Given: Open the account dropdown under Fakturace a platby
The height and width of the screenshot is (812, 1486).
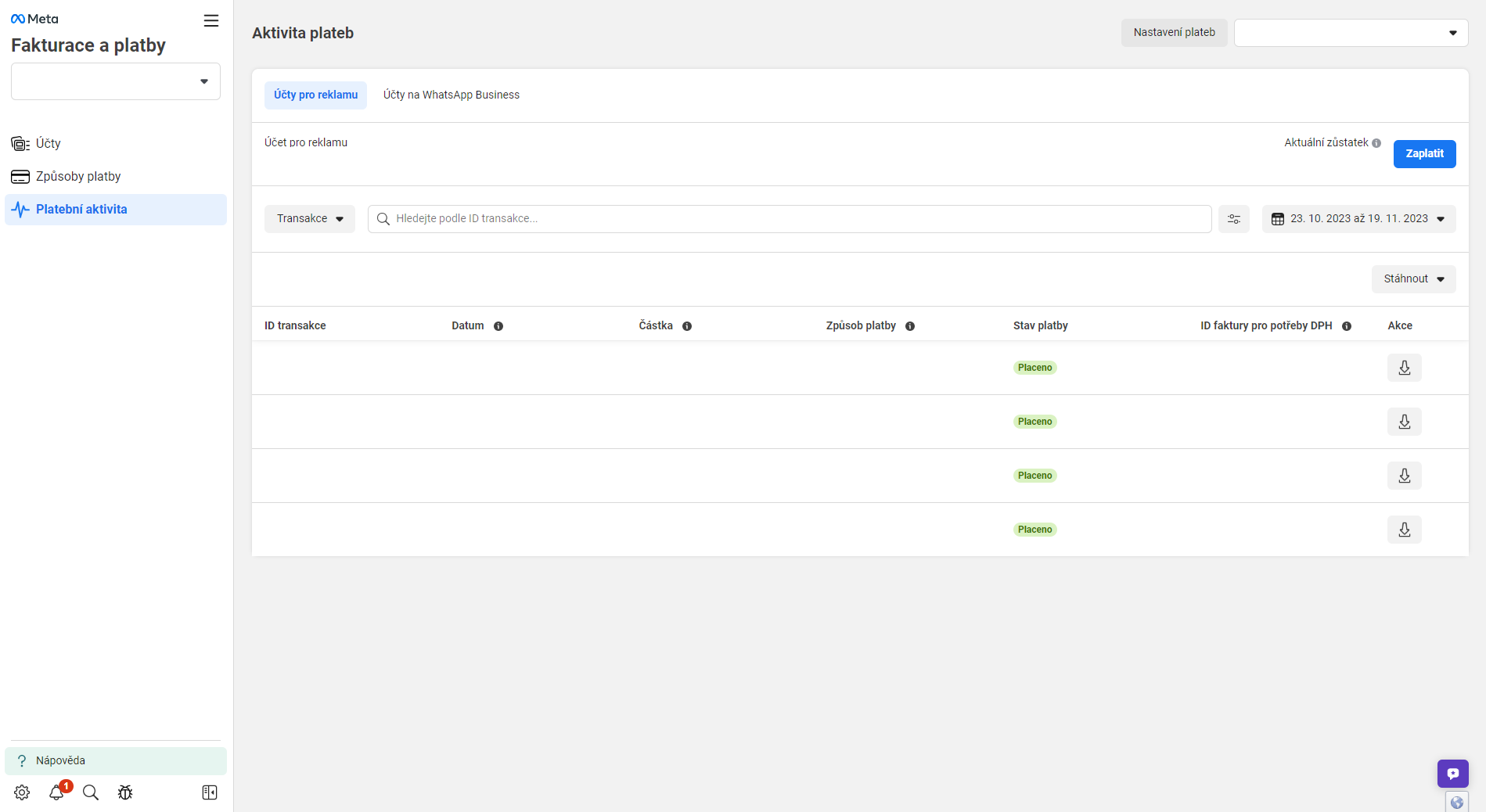Looking at the screenshot, I should click(x=116, y=81).
